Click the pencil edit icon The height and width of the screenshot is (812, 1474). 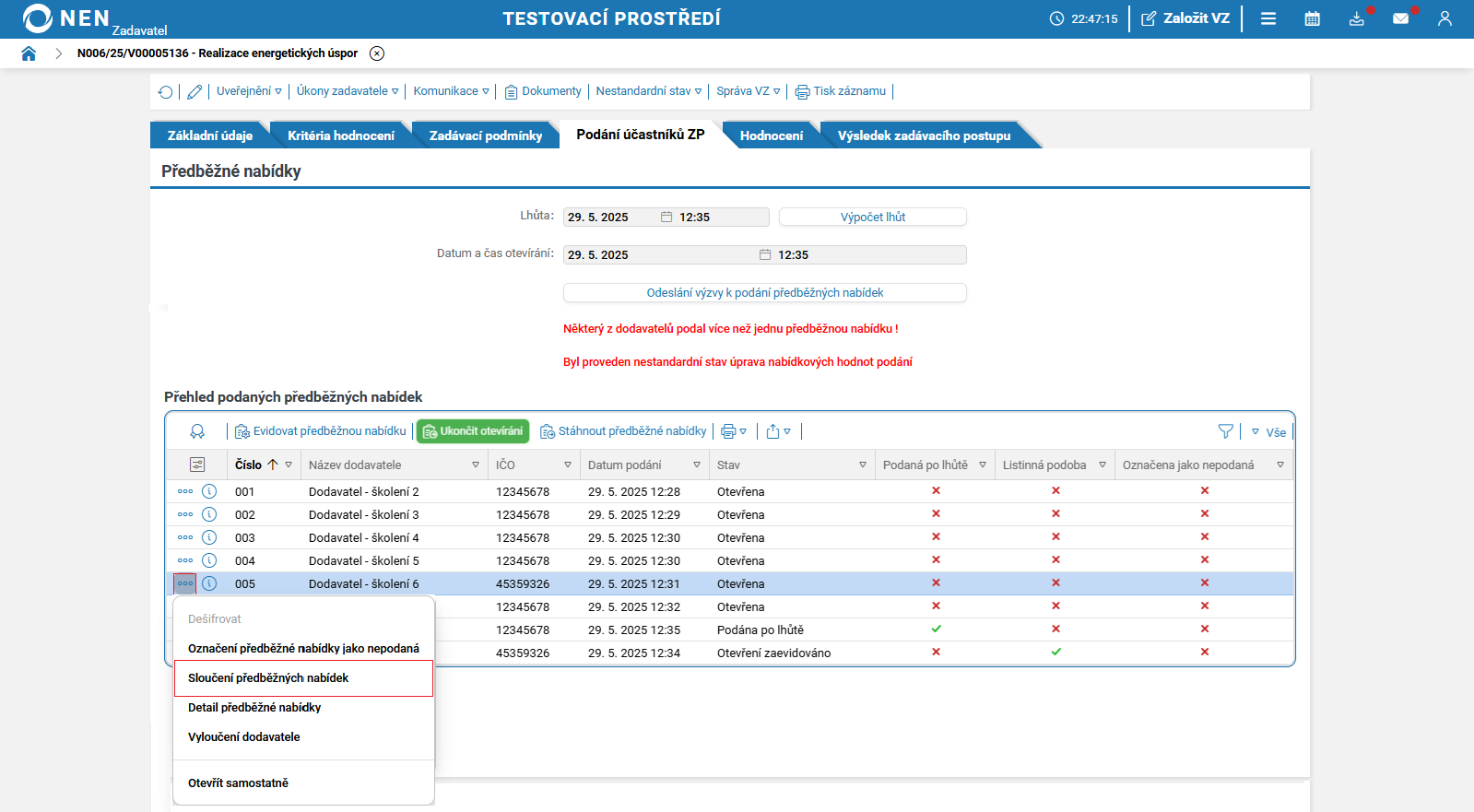pos(195,91)
